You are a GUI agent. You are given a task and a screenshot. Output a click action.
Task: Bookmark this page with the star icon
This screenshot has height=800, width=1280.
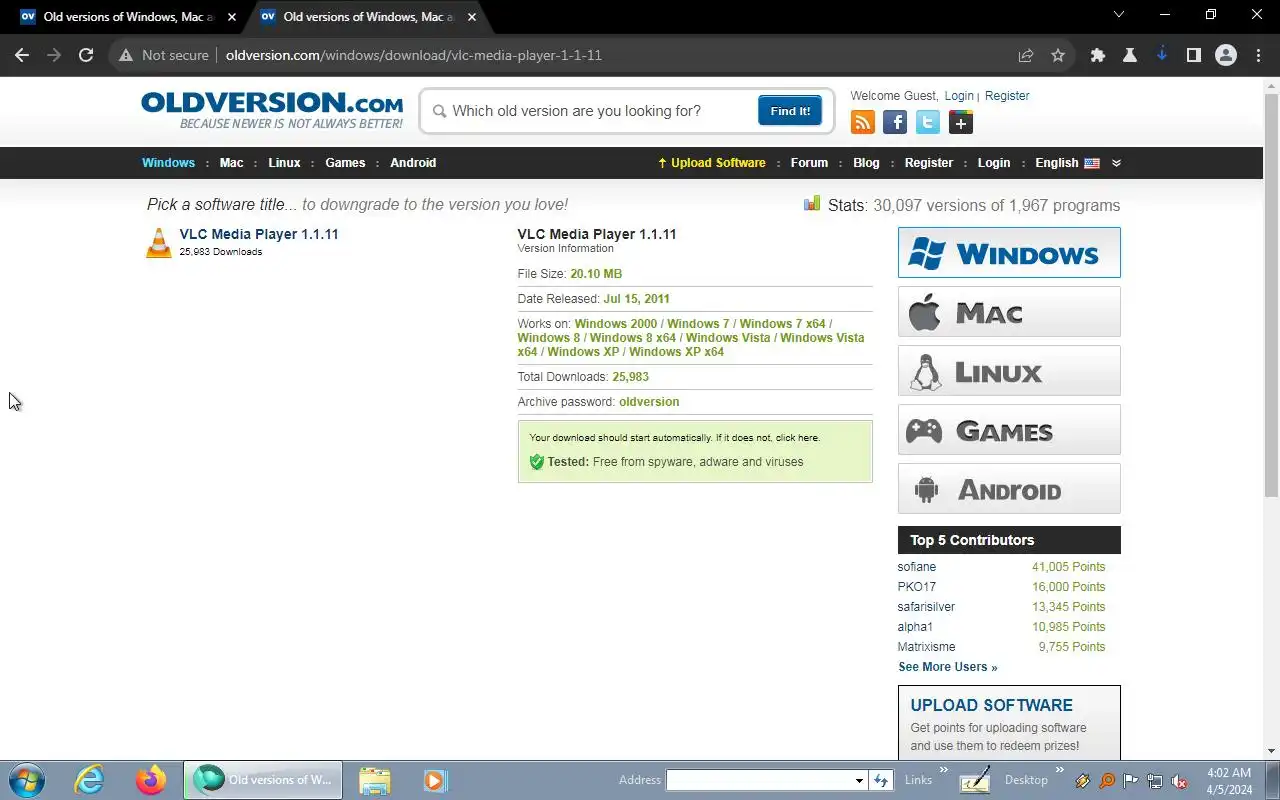[x=1058, y=56]
